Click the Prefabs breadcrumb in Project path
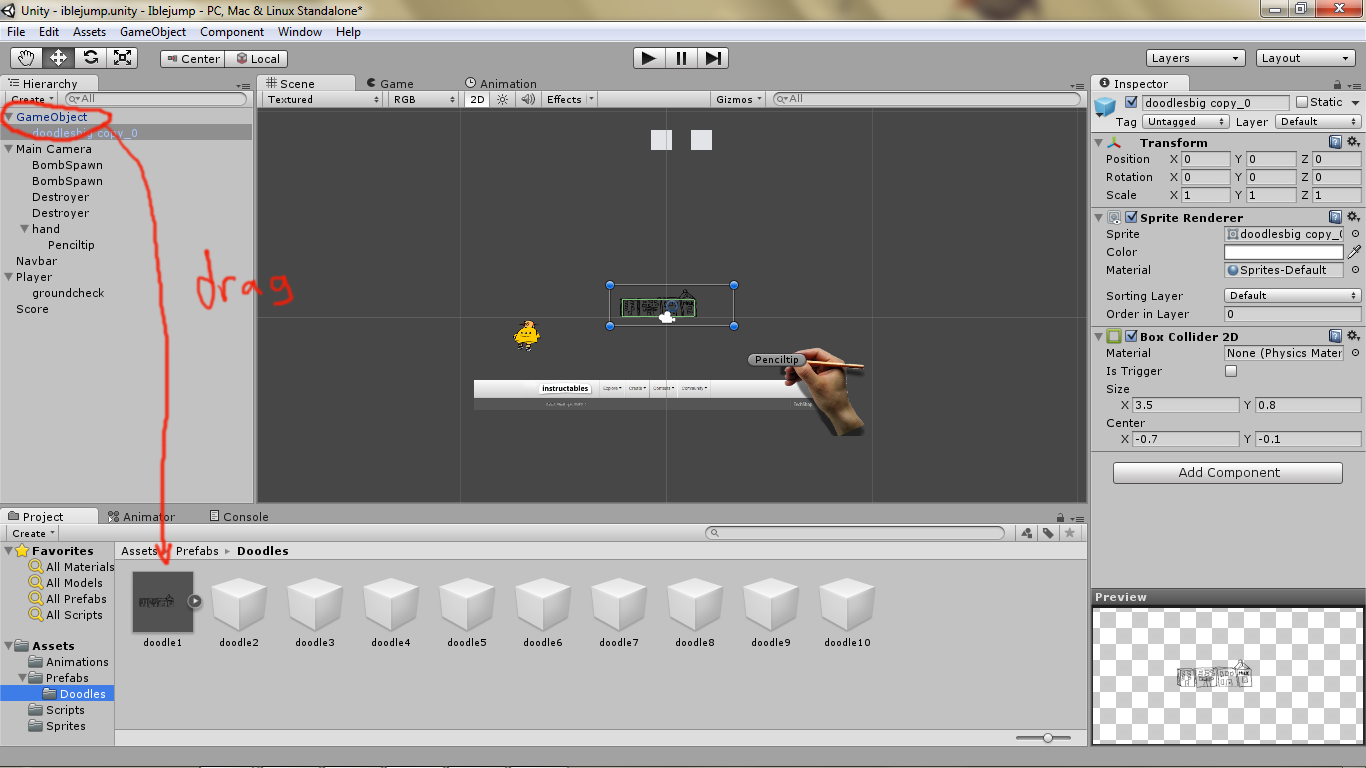 pos(198,551)
